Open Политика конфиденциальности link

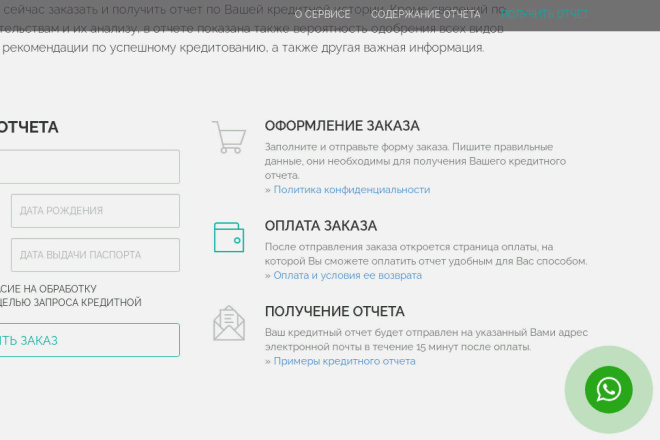coord(352,189)
